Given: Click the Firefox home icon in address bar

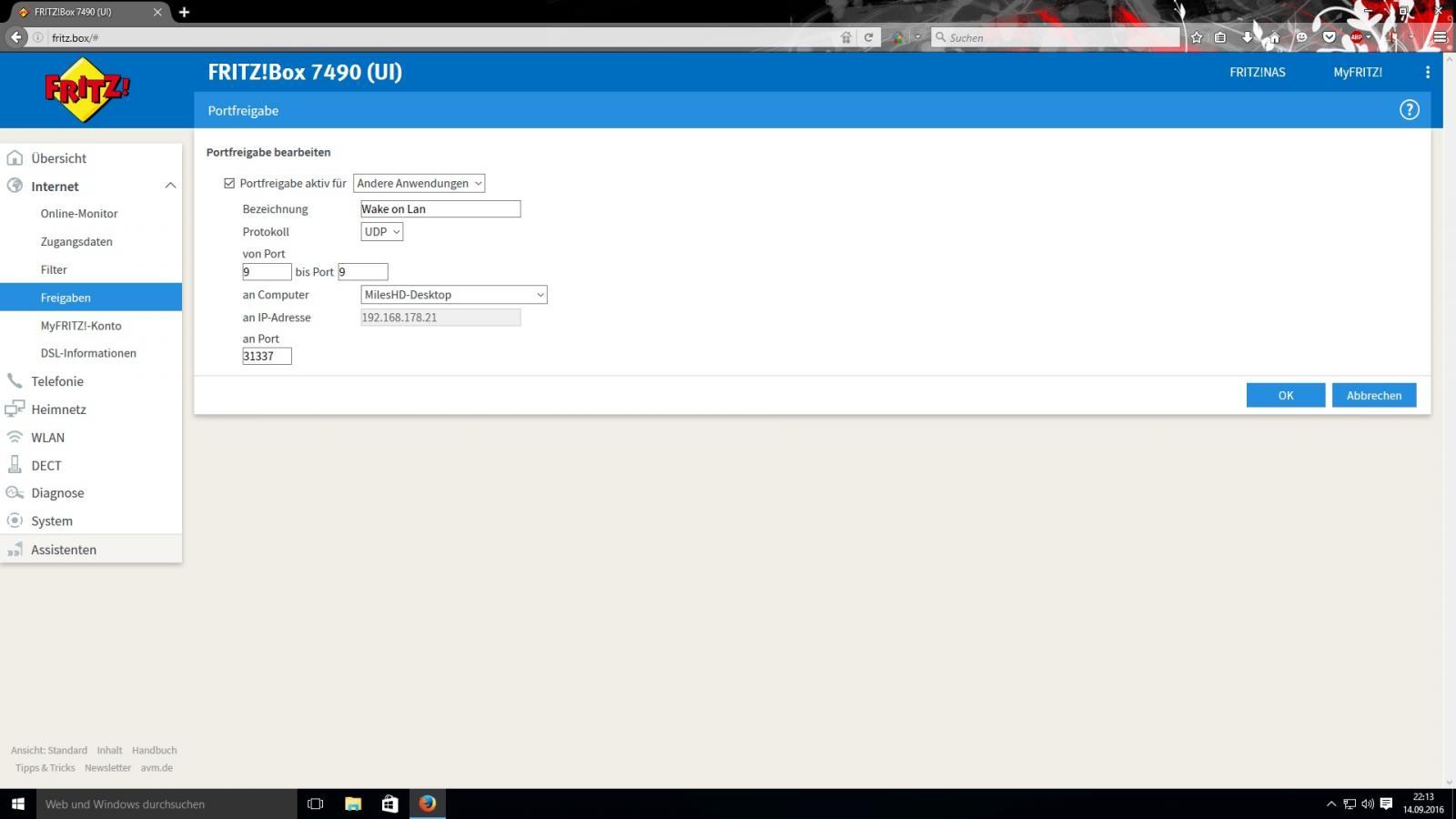Looking at the screenshot, I should coord(846,37).
